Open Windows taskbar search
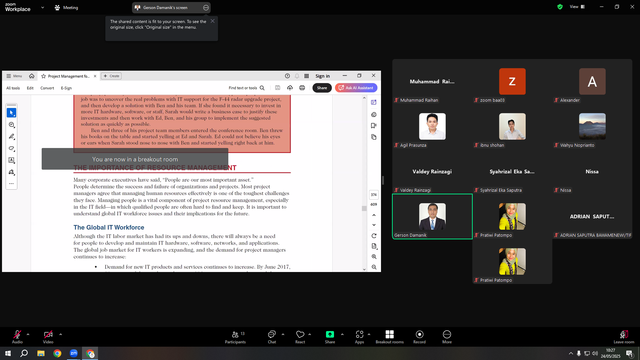 (x=24, y=353)
